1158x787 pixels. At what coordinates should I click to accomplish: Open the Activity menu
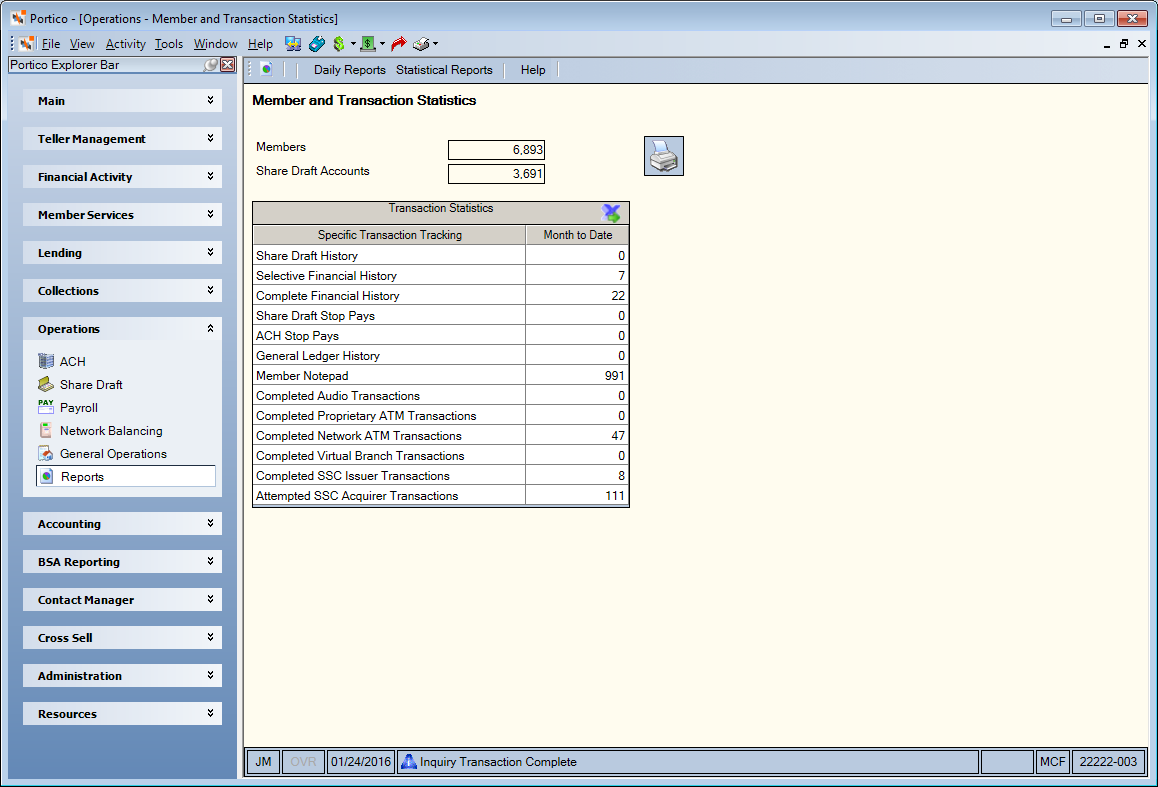point(126,44)
